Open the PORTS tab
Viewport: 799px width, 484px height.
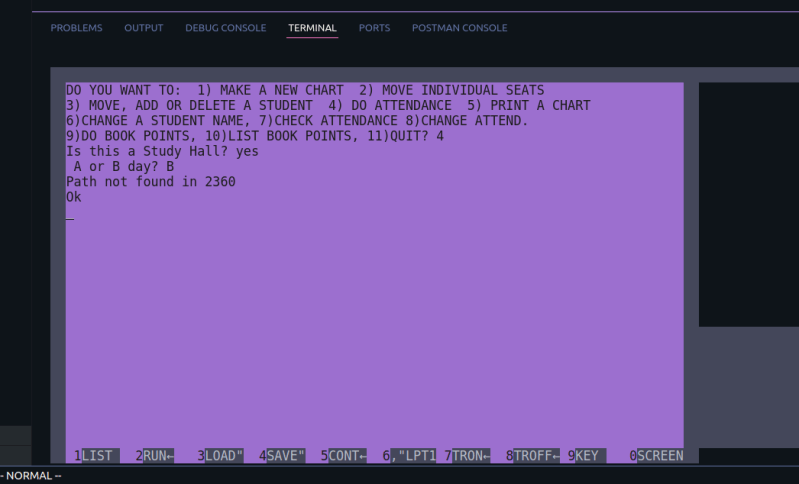(374, 28)
